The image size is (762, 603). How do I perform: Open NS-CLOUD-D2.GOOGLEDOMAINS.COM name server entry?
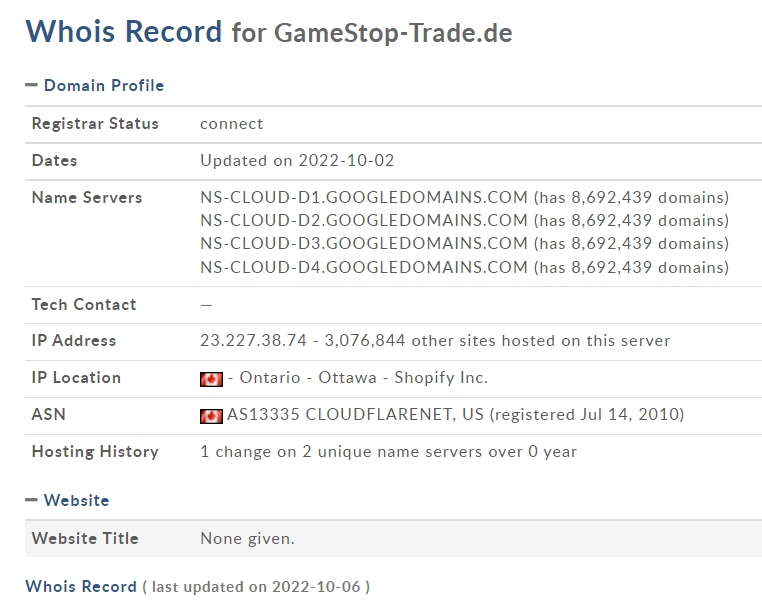point(364,221)
